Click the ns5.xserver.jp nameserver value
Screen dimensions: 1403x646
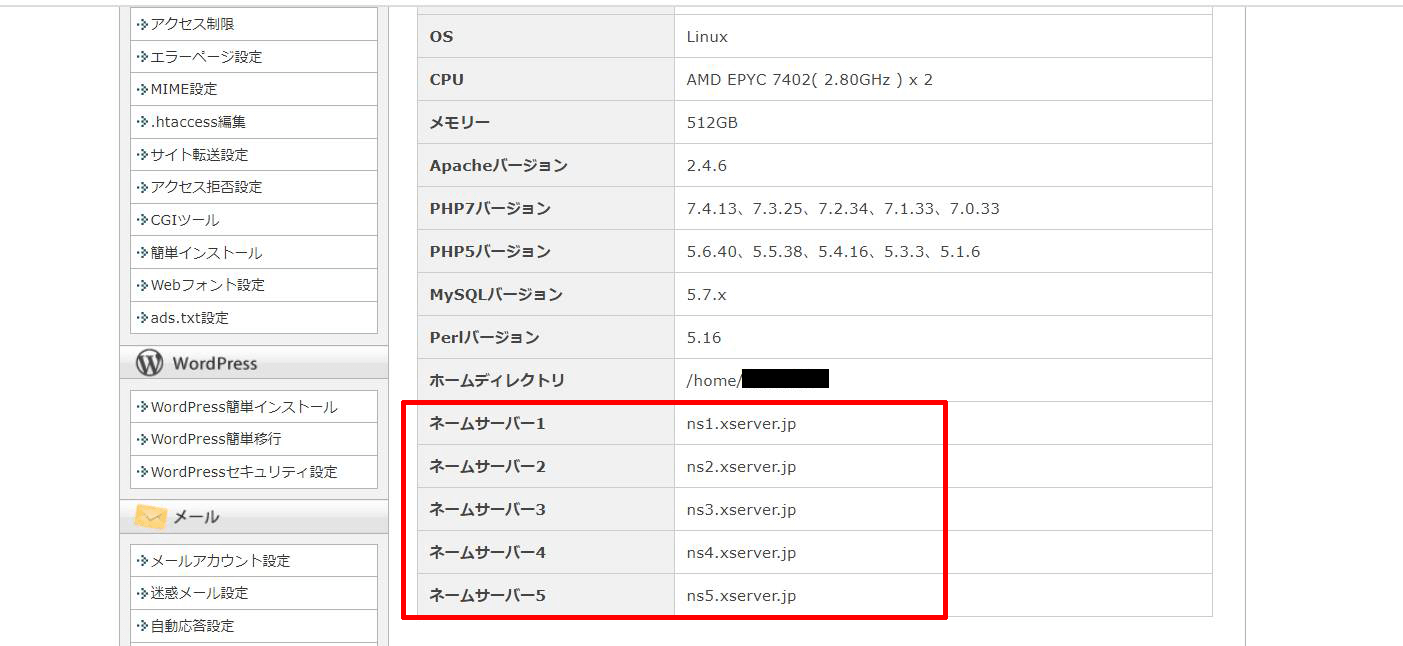(741, 596)
